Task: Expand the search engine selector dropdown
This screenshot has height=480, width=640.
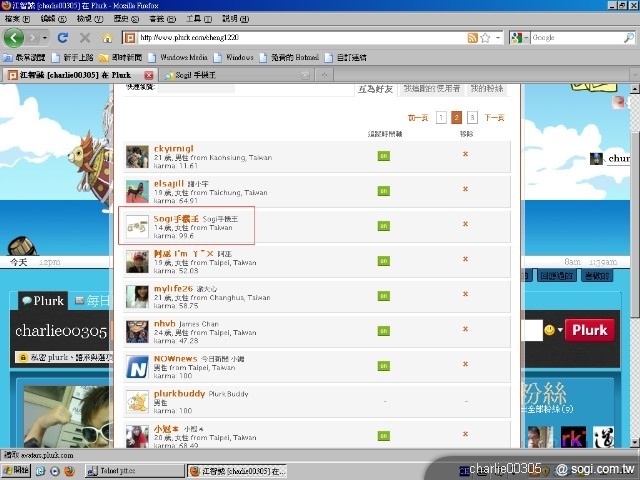Action: (x=526, y=38)
